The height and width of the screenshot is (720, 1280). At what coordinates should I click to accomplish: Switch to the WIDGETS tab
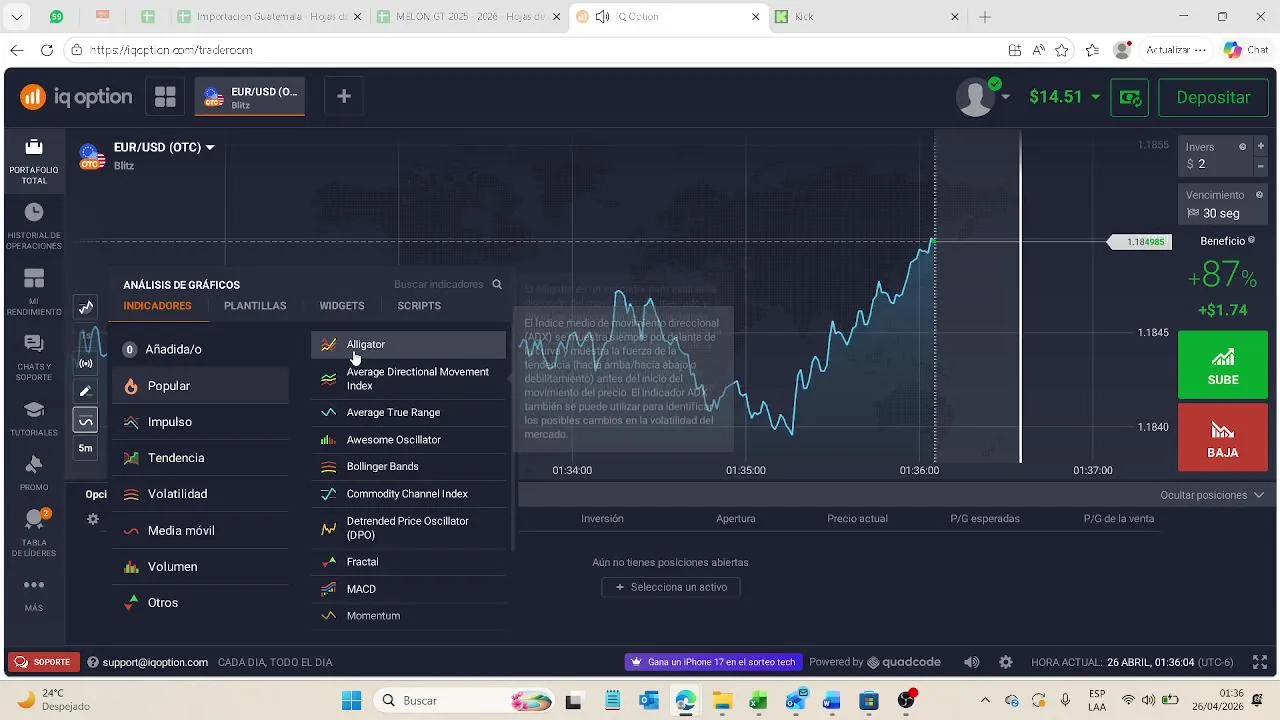pos(342,306)
